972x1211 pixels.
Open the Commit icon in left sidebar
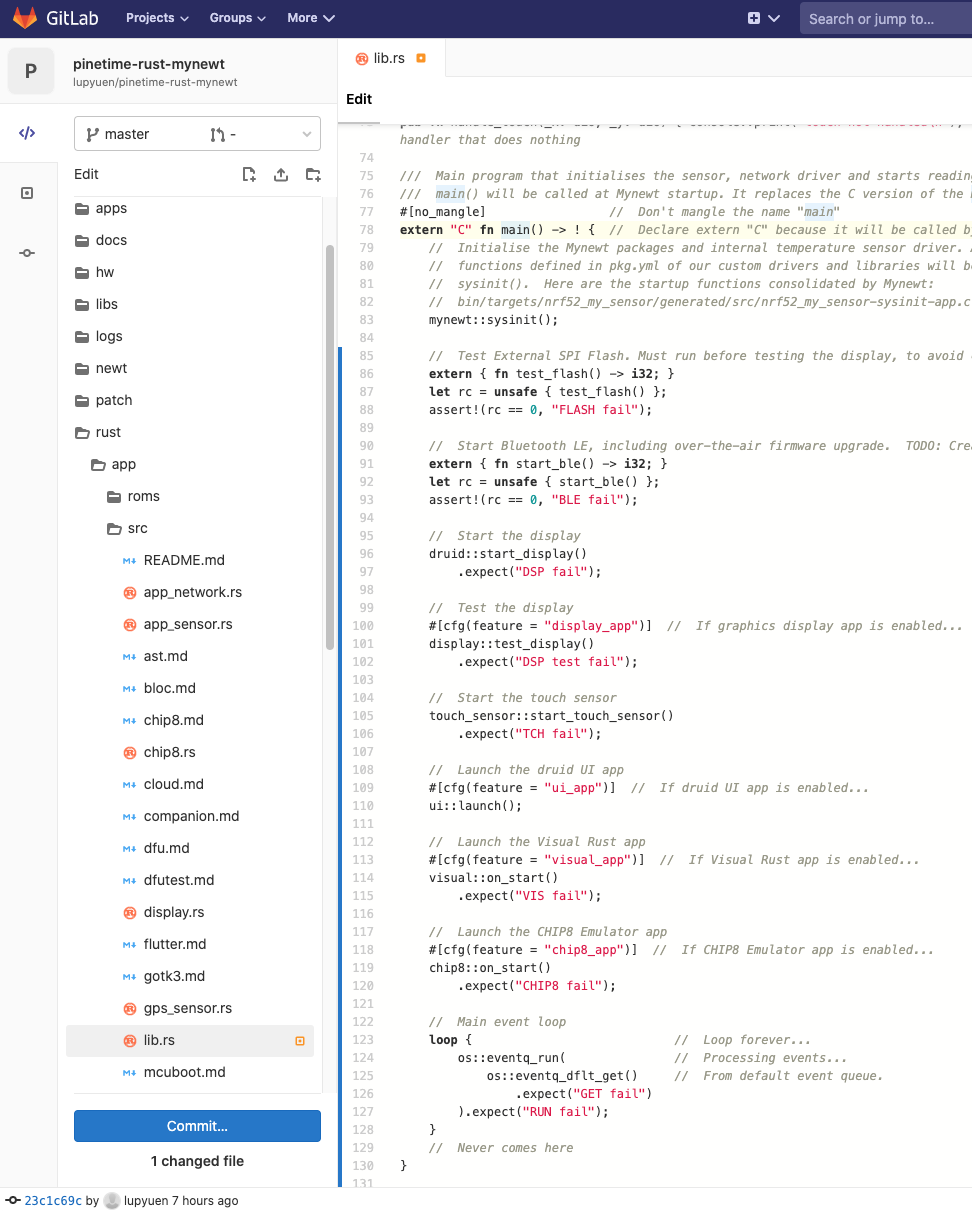[28, 253]
